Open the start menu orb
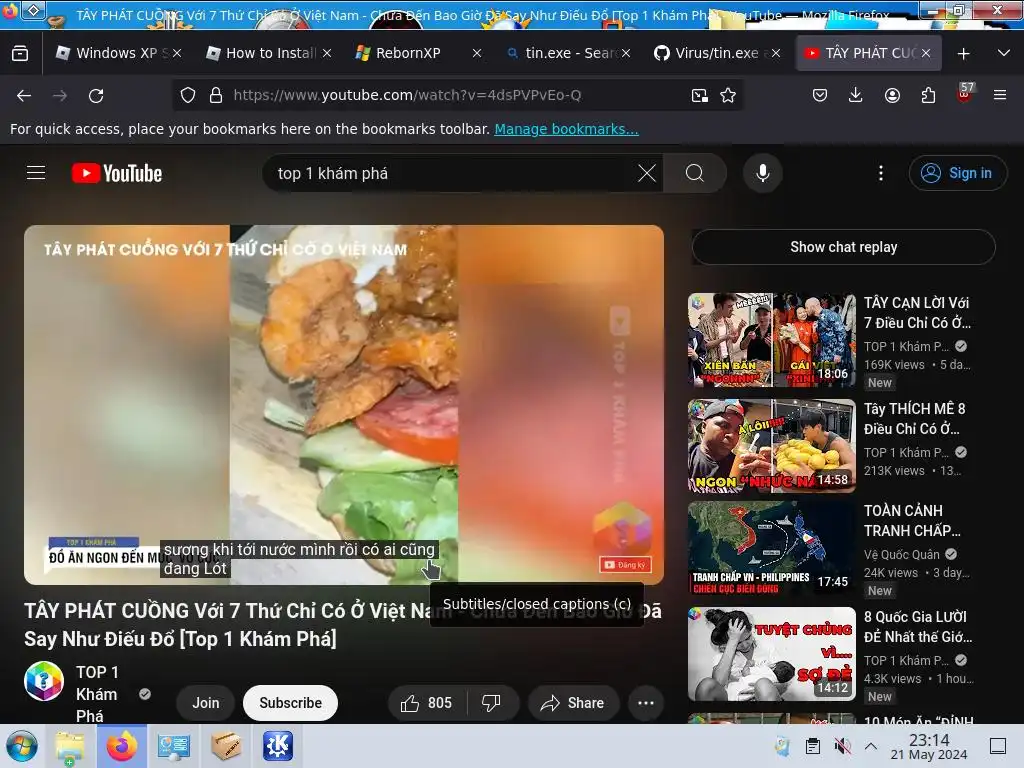The width and height of the screenshot is (1024, 768). tap(22, 746)
